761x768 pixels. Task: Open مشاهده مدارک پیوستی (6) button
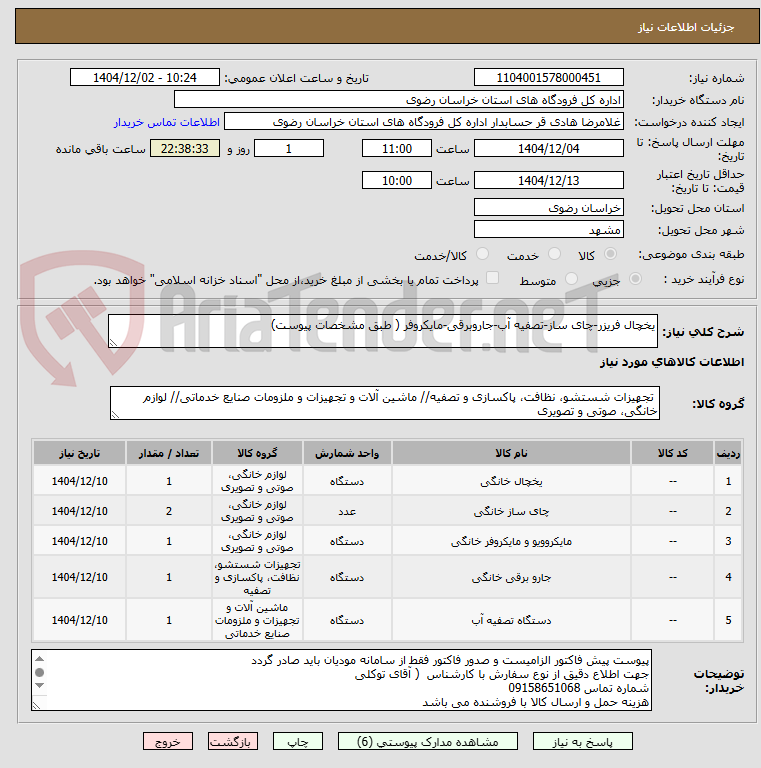[428, 742]
